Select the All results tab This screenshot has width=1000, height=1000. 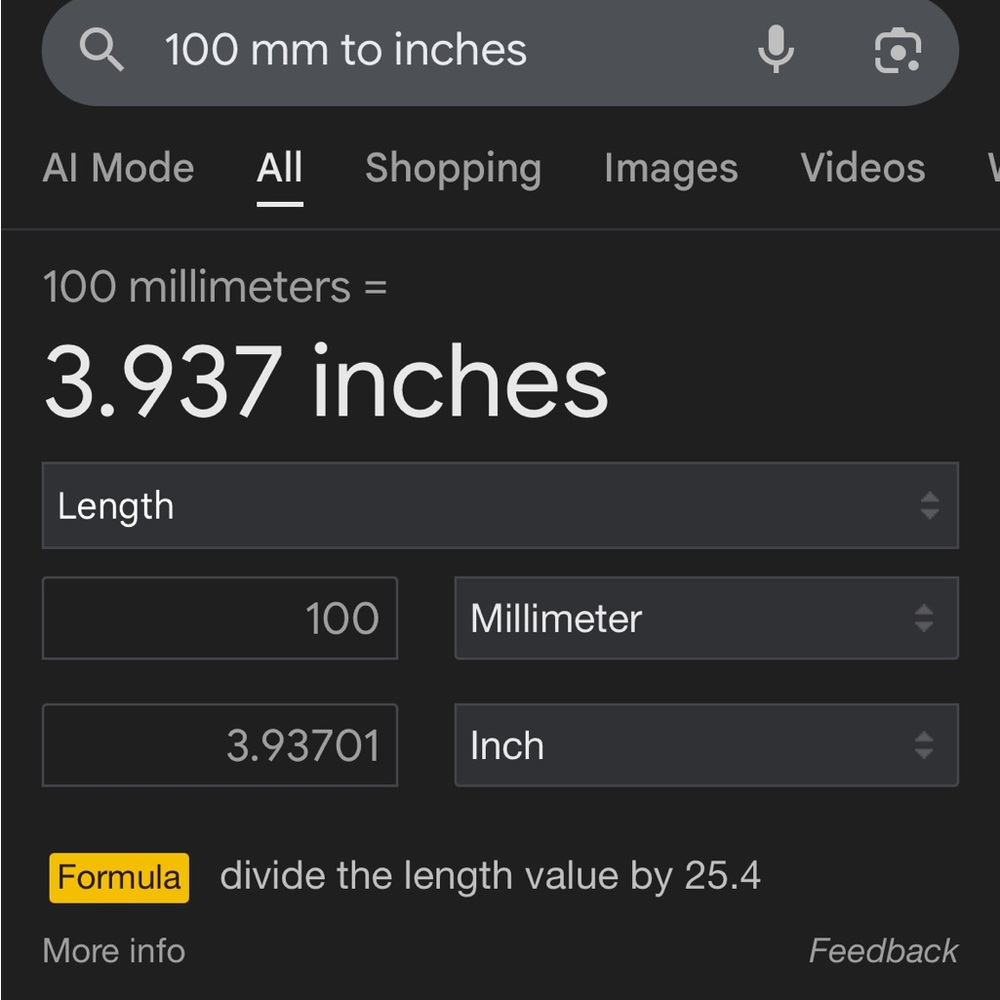pyautogui.click(x=279, y=168)
